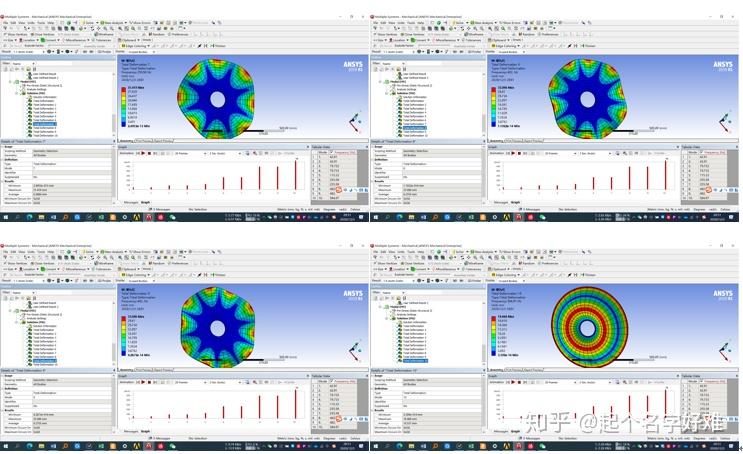743x454 pixels.
Task: Toggle Wireframe in Total Deformation 8 window
Action: point(474,34)
